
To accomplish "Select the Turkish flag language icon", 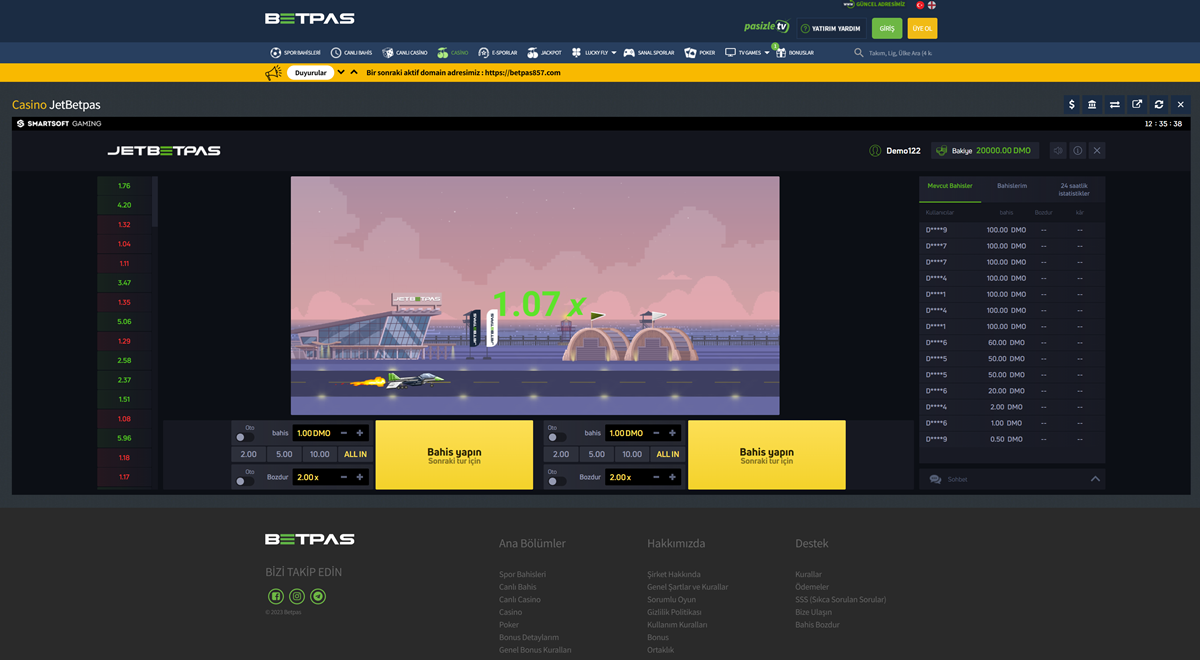I will [x=920, y=5].
